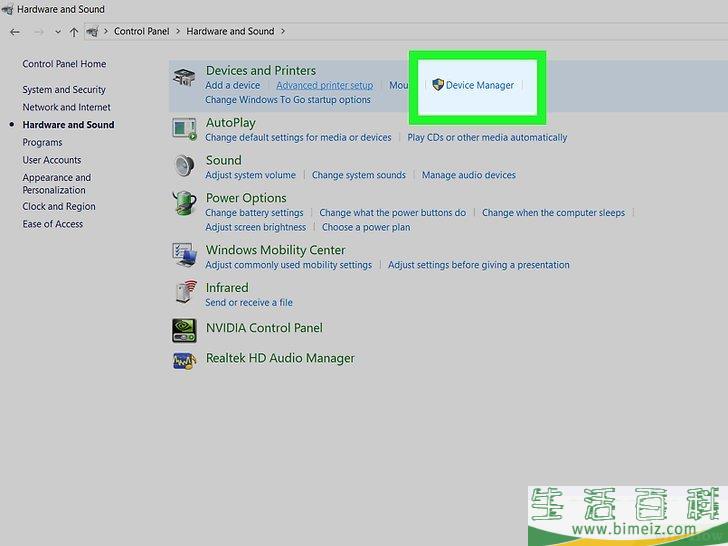Select Network and Internet in sidebar
Viewport: 728px width, 546px height.
(66, 107)
